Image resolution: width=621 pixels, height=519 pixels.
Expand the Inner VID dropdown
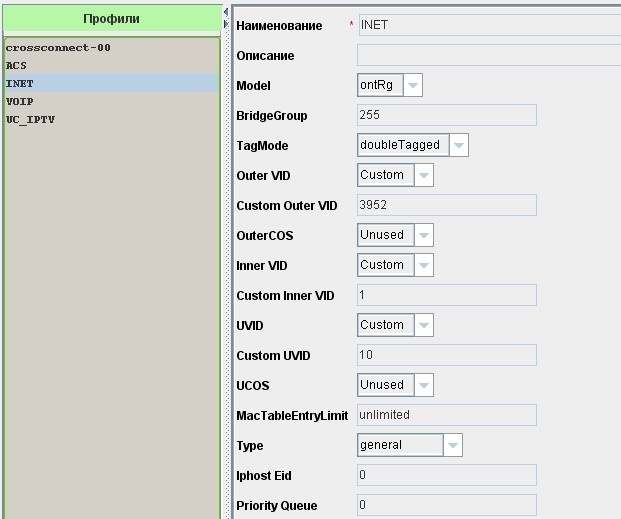tap(424, 265)
